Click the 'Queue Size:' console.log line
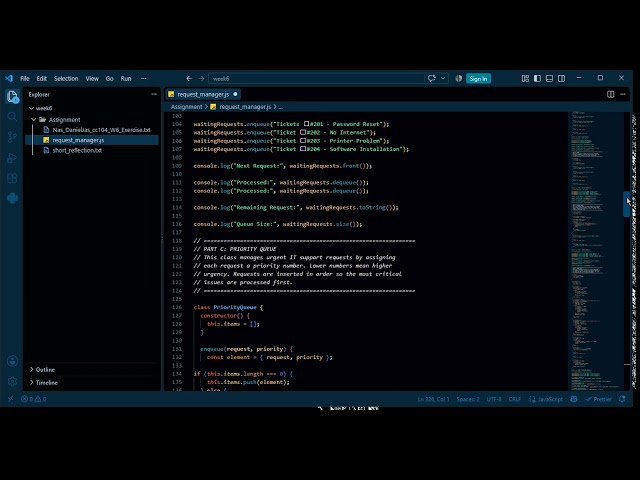 (278, 224)
